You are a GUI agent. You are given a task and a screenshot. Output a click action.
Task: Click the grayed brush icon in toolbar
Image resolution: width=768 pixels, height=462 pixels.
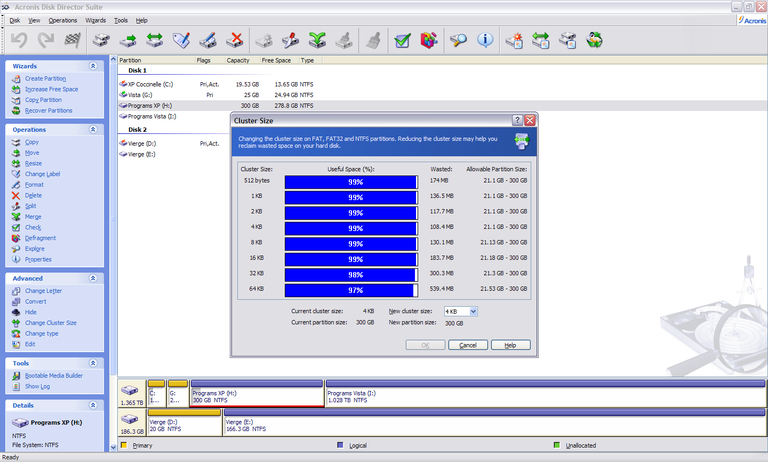(x=373, y=40)
